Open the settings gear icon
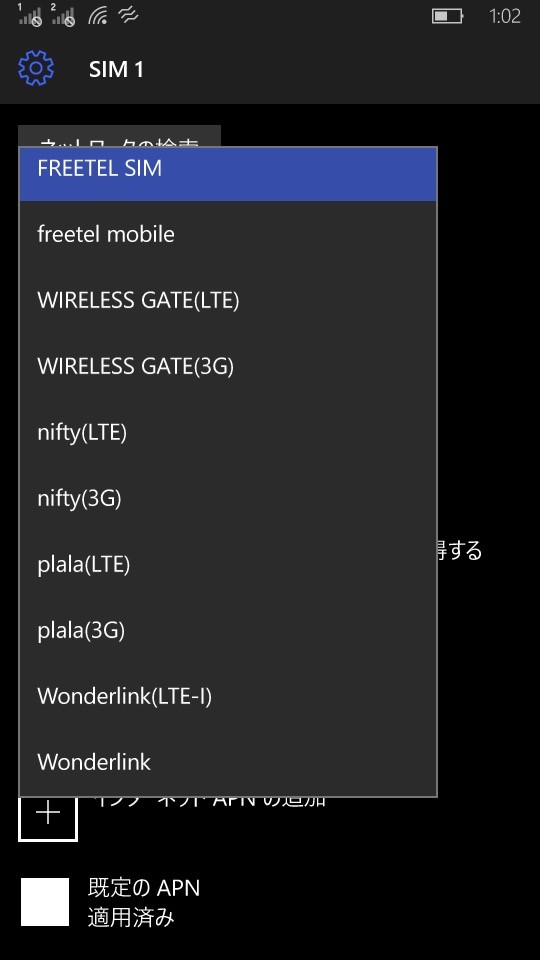Image resolution: width=540 pixels, height=960 pixels. tap(36, 68)
